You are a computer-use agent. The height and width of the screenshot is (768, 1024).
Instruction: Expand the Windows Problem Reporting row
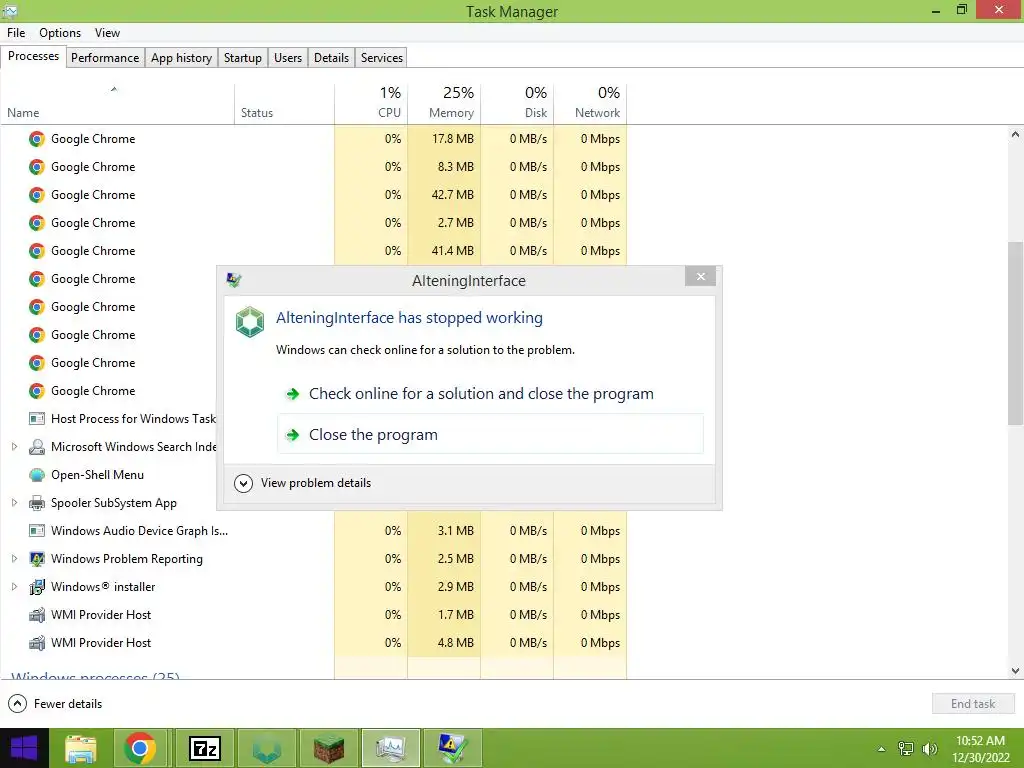pos(14,559)
